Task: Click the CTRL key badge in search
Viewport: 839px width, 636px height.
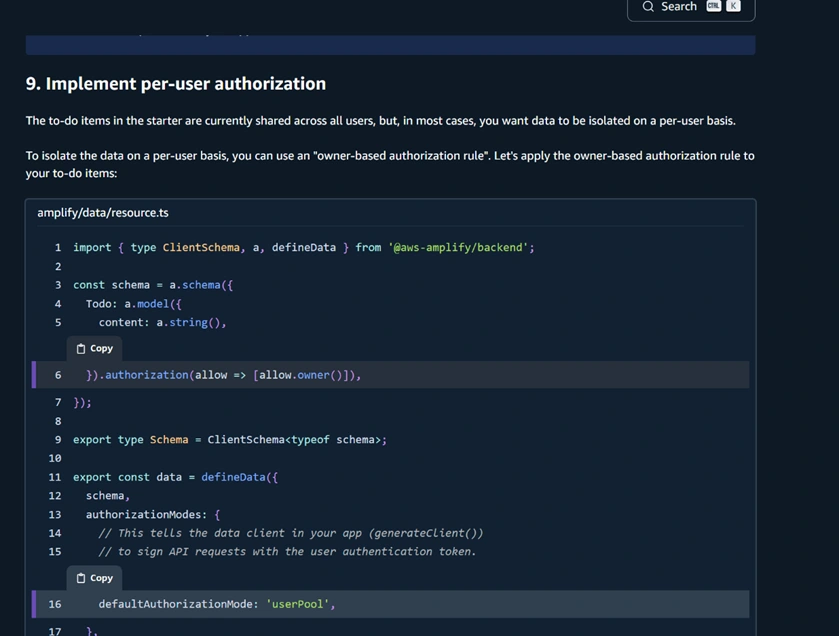Action: (713, 6)
